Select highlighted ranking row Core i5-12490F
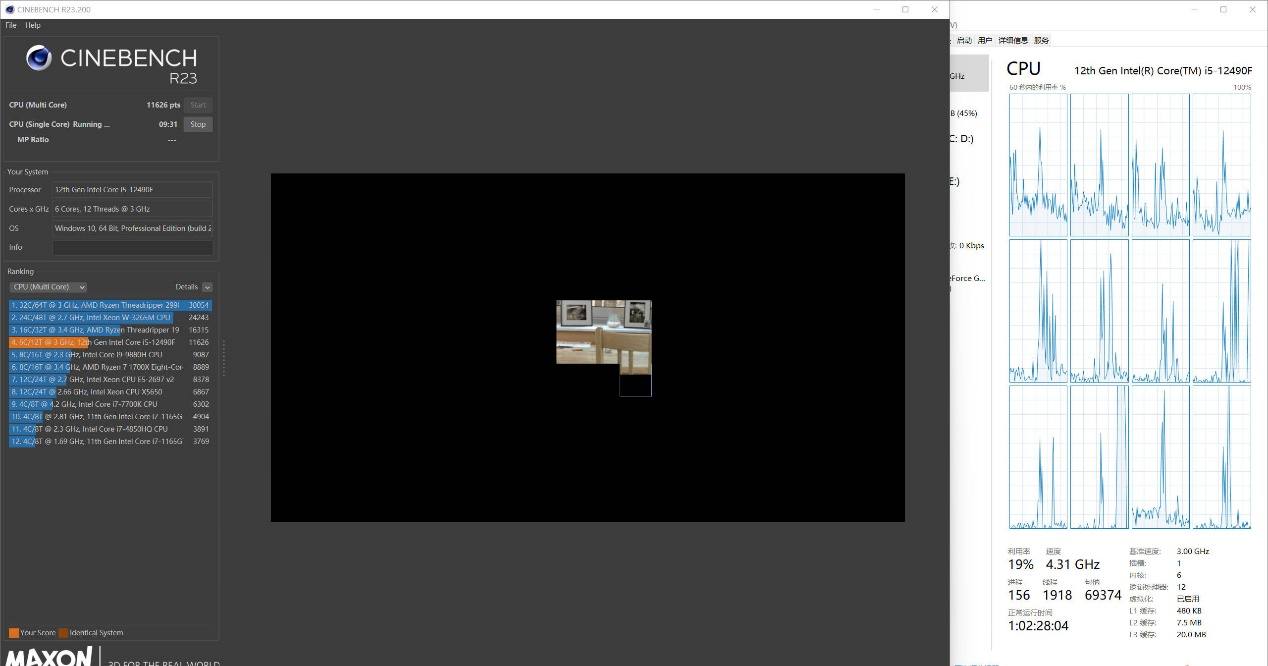This screenshot has width=1268, height=666. (x=110, y=342)
